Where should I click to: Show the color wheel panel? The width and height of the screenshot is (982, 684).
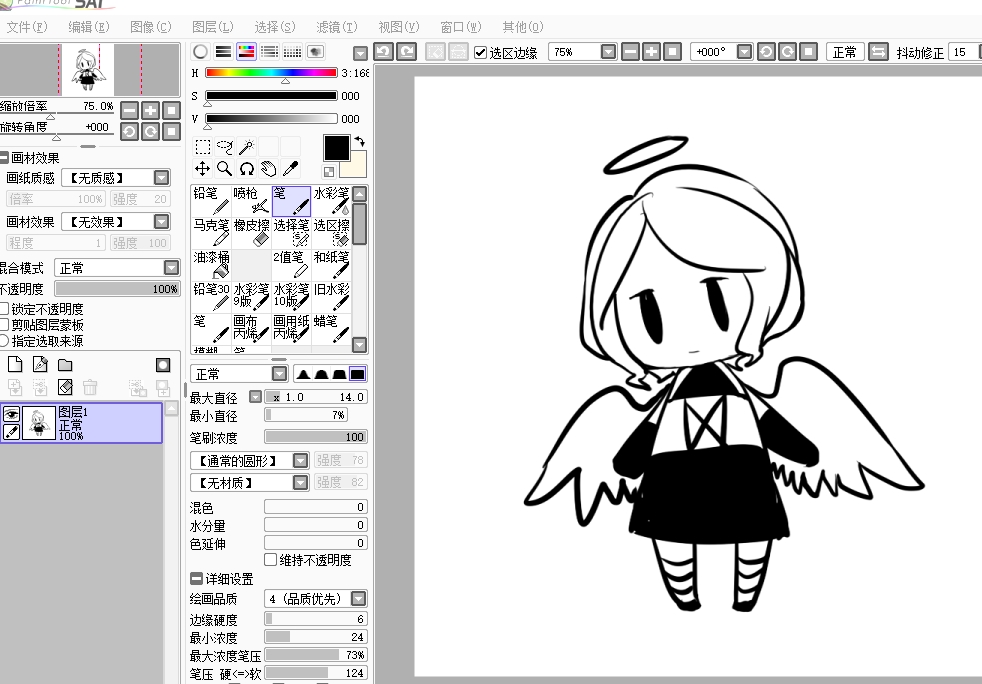pyautogui.click(x=200, y=52)
